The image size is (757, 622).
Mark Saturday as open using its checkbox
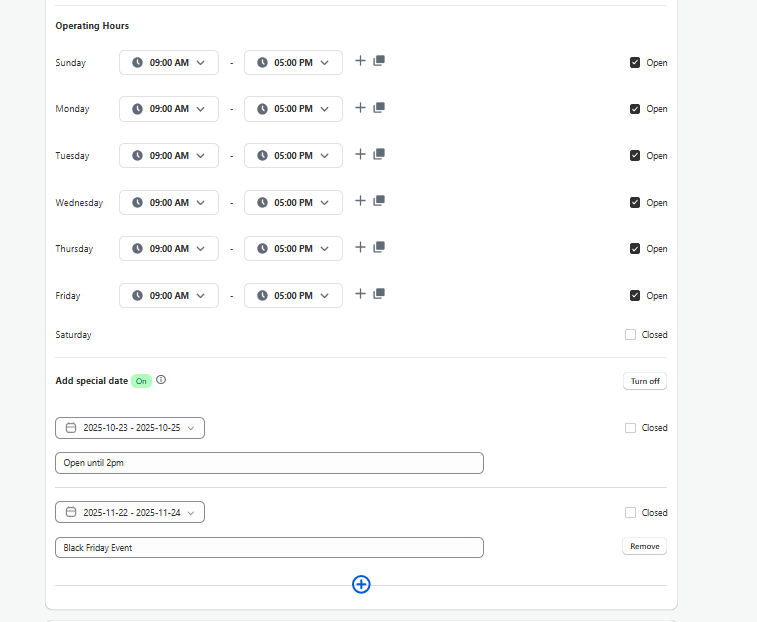coord(630,335)
